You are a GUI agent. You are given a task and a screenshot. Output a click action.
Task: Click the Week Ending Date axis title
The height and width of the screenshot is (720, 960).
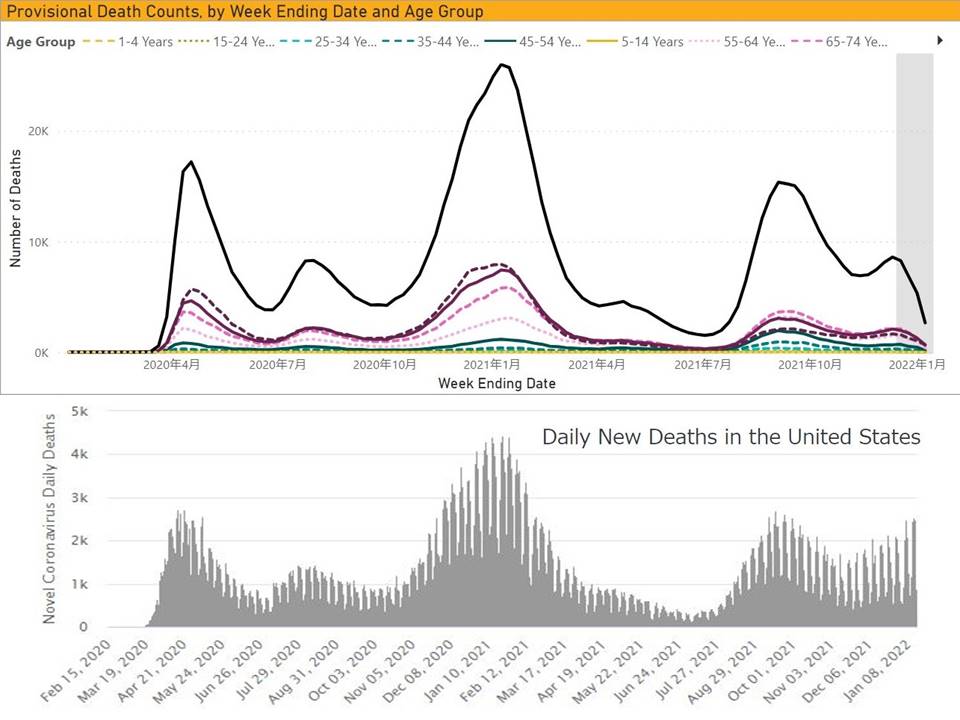click(496, 383)
